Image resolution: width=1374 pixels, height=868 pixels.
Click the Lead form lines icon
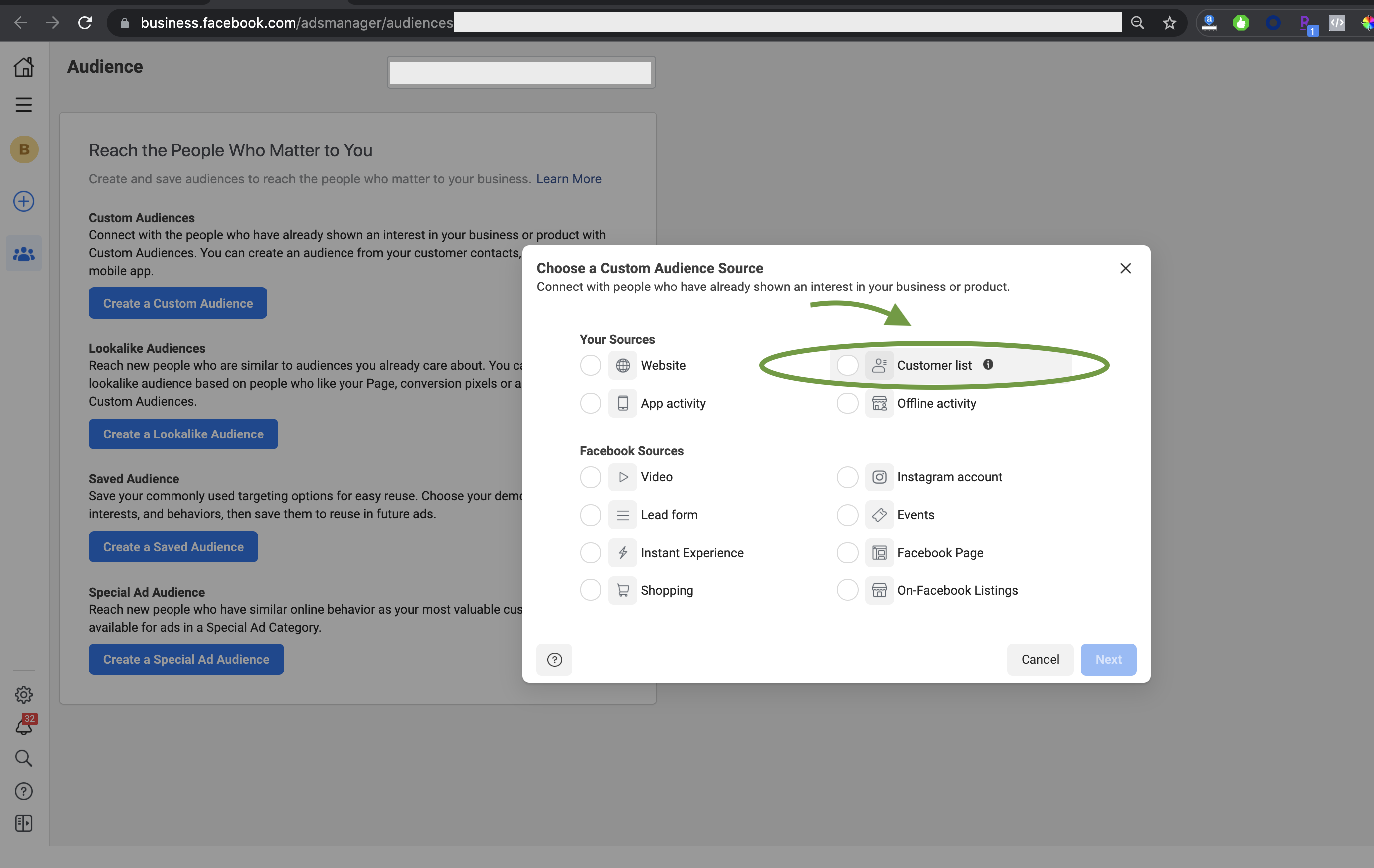(623, 514)
